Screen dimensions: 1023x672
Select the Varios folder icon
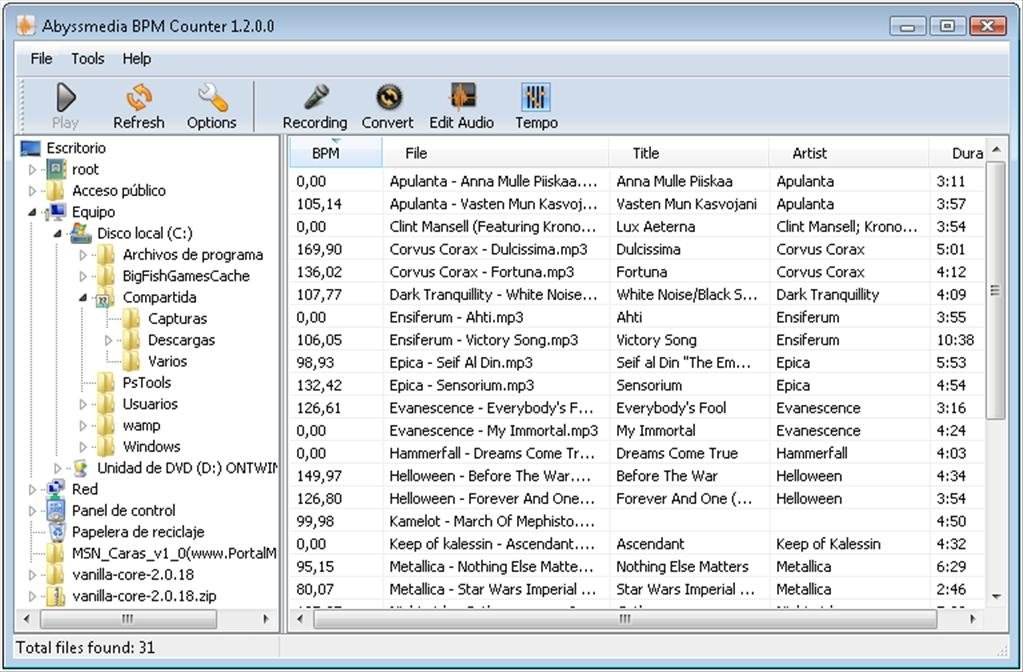tap(130, 361)
